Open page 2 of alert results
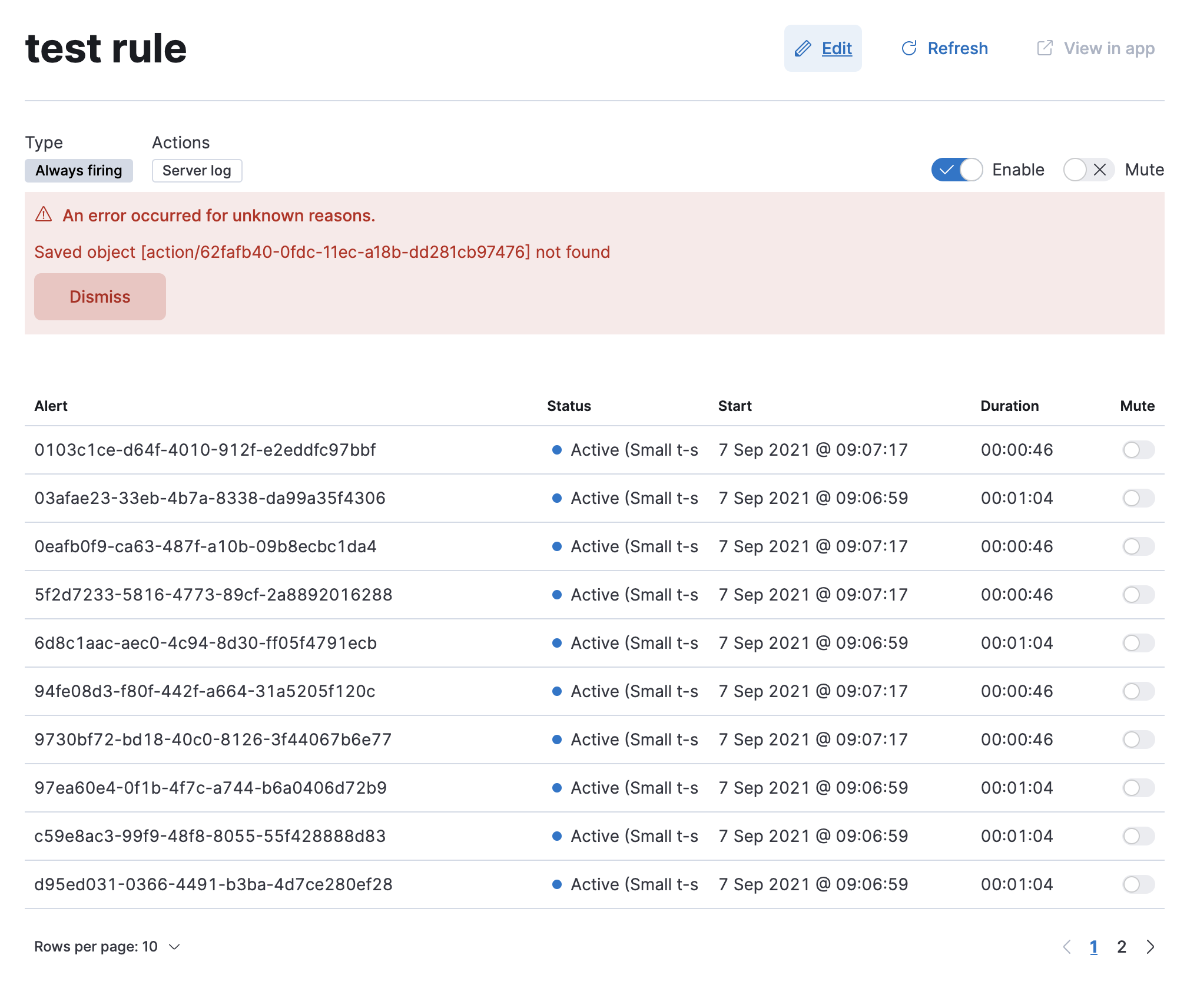1187x1008 pixels. pos(1122,947)
